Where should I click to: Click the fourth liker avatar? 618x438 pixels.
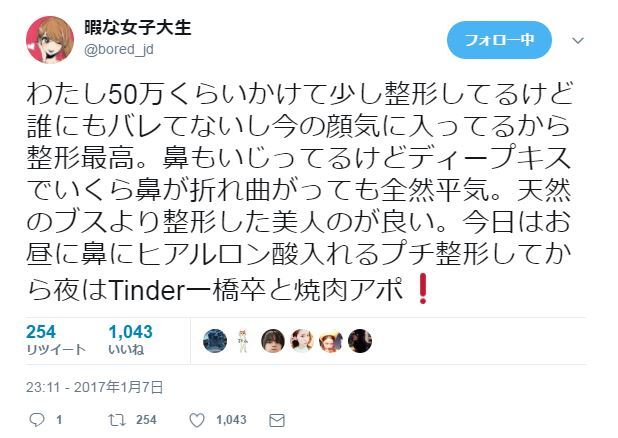click(302, 341)
